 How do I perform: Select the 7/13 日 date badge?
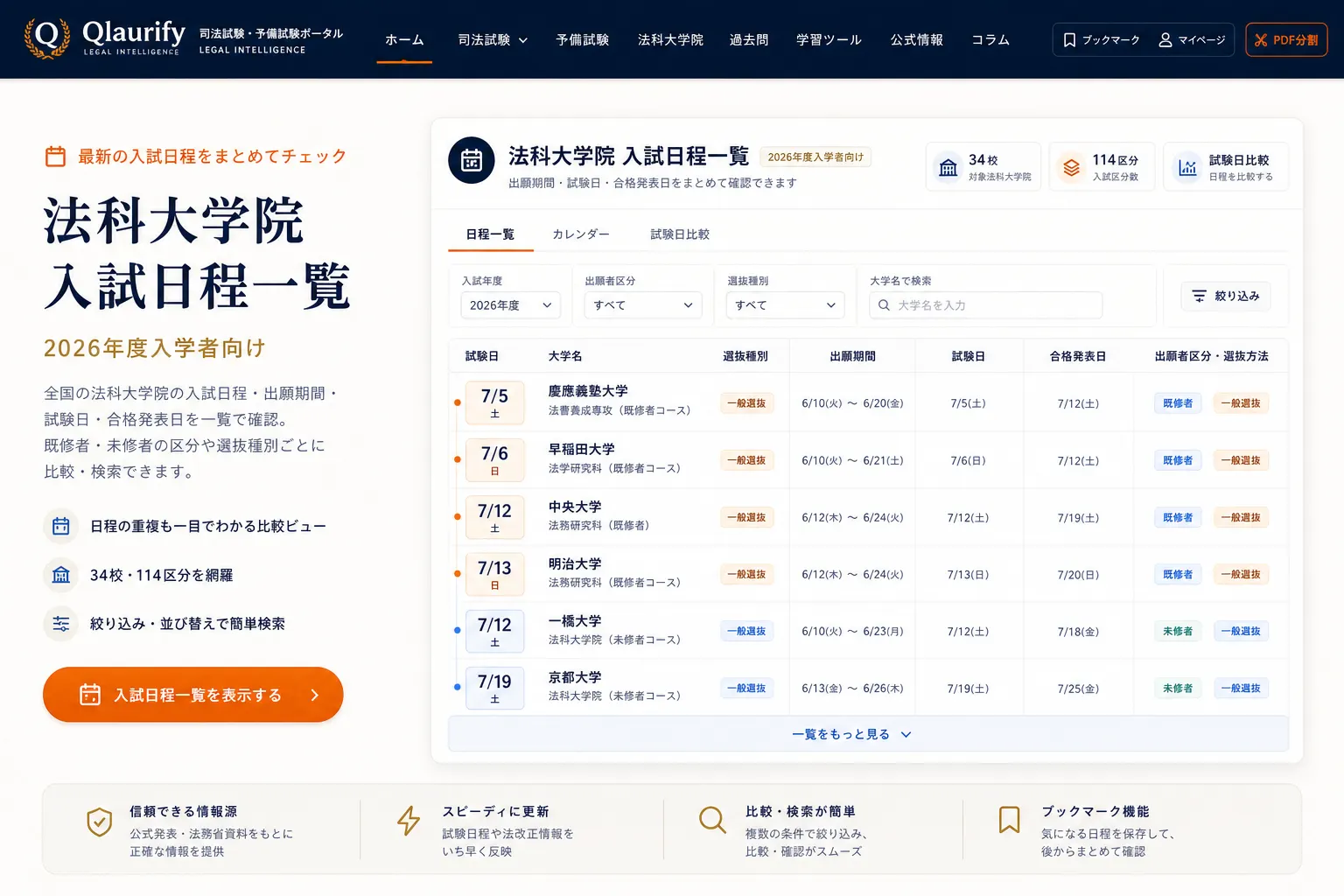(x=494, y=574)
